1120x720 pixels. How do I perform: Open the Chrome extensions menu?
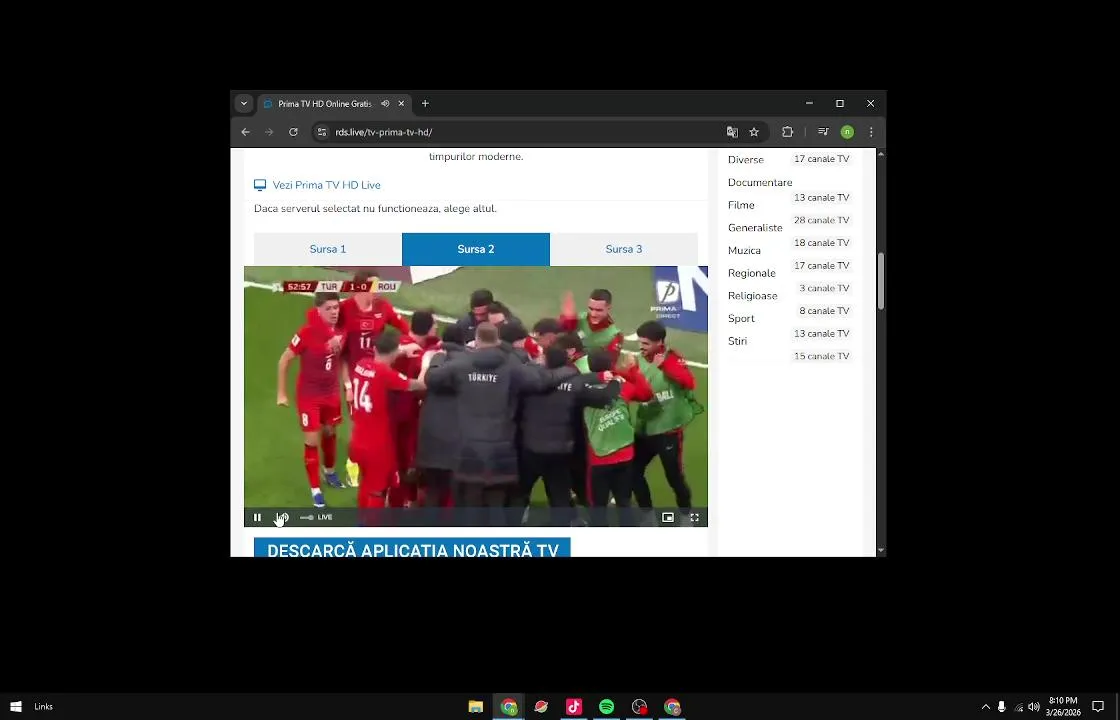coord(788,132)
